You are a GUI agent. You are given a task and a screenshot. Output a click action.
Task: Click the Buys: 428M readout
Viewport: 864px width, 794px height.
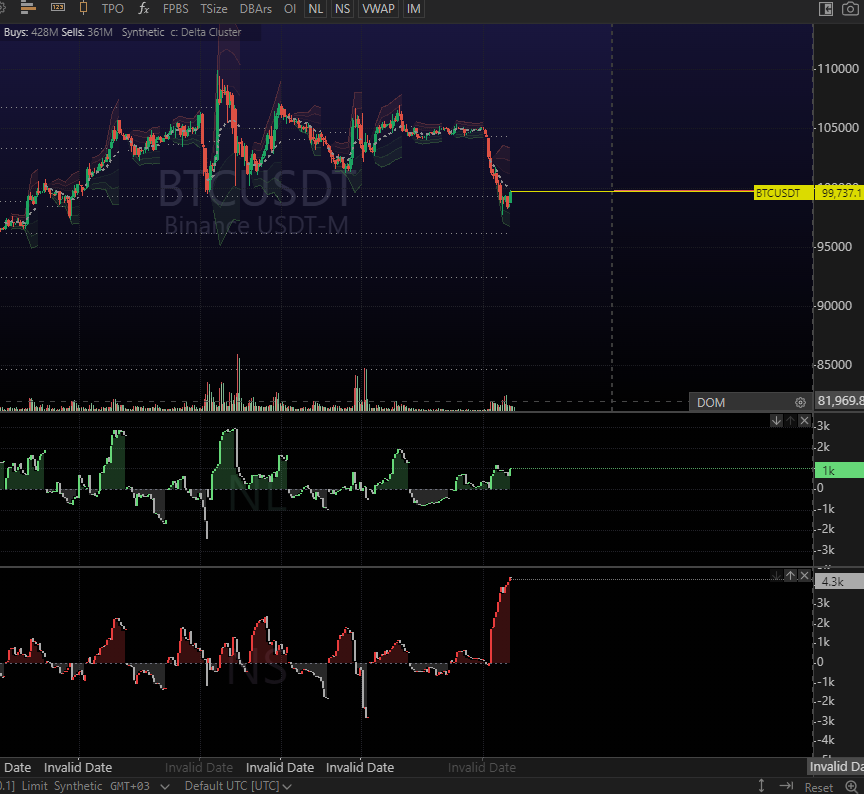point(31,33)
